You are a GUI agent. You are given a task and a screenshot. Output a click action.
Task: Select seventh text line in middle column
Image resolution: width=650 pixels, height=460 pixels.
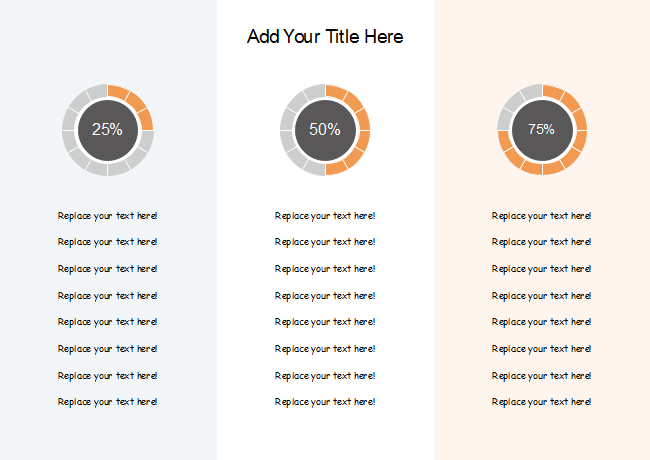[x=325, y=375]
